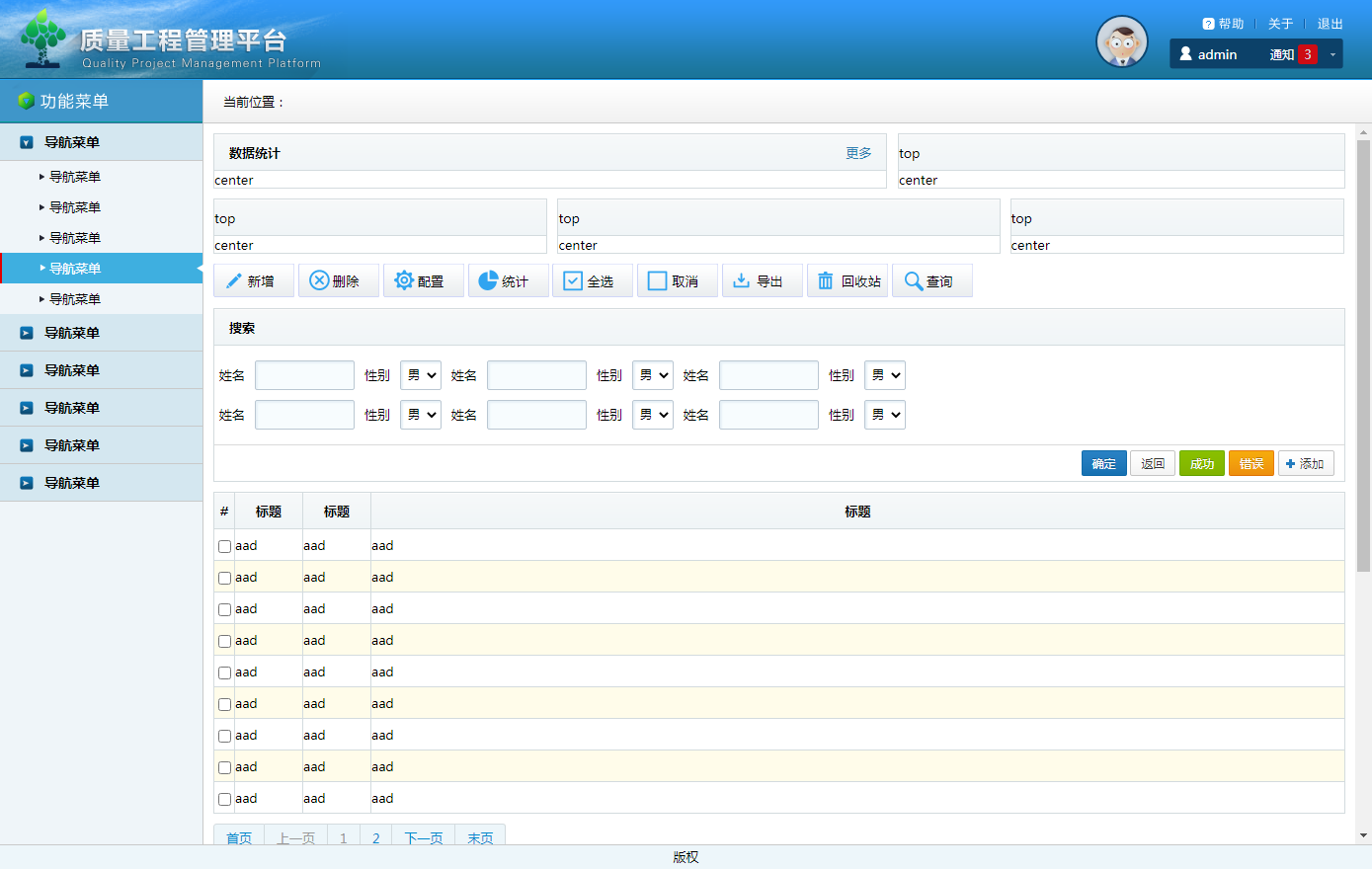Open the 更多 link in 数据统计 panel

(x=858, y=153)
